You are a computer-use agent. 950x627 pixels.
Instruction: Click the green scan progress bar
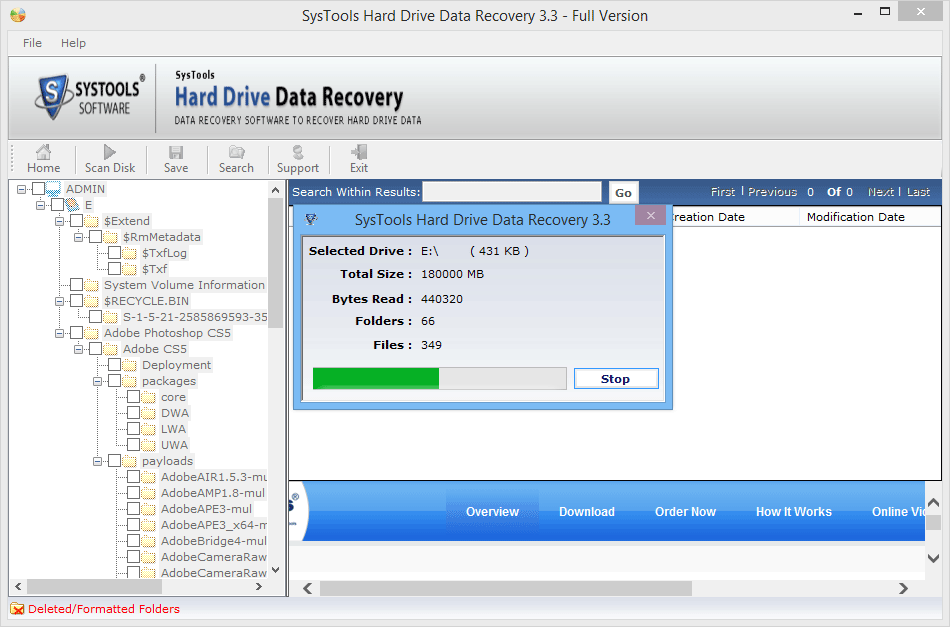440,379
